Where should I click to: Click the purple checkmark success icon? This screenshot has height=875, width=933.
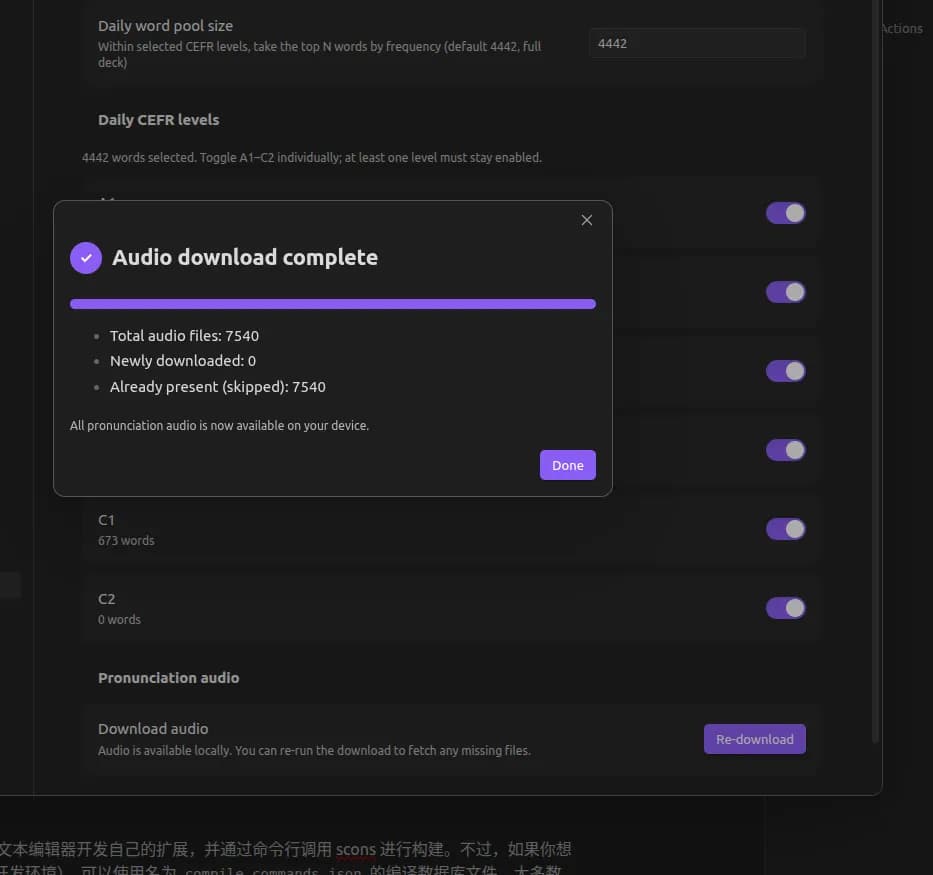pyautogui.click(x=86, y=258)
